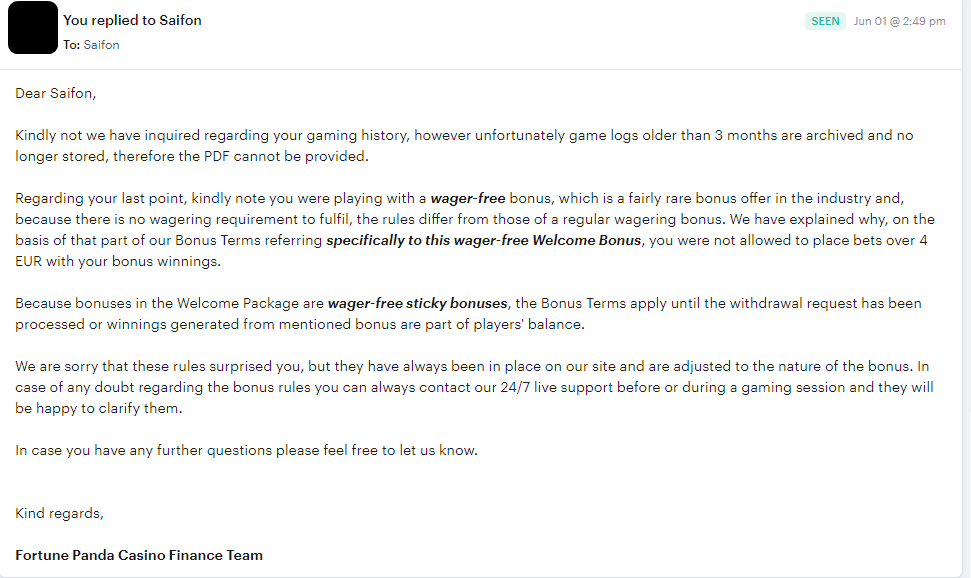Click the "In case you have any further questions" line
Image resolution: width=971 pixels, height=578 pixels.
pyautogui.click(x=246, y=450)
